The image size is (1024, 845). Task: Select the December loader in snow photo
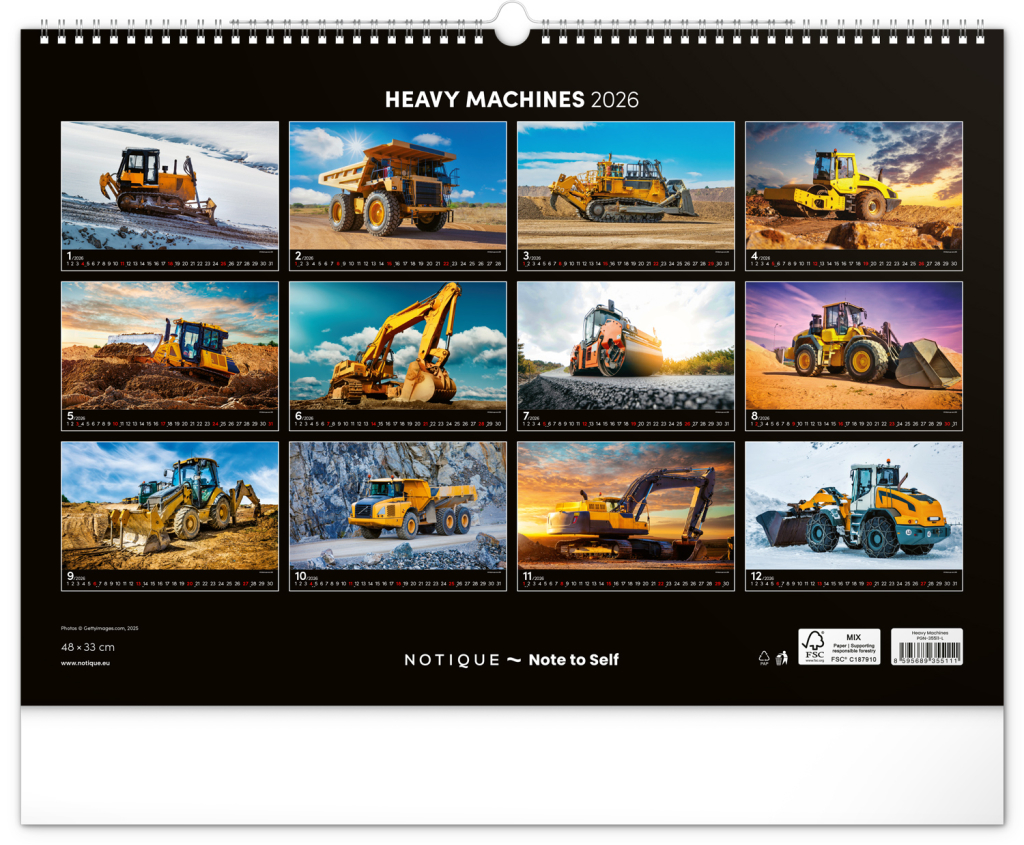(853, 505)
